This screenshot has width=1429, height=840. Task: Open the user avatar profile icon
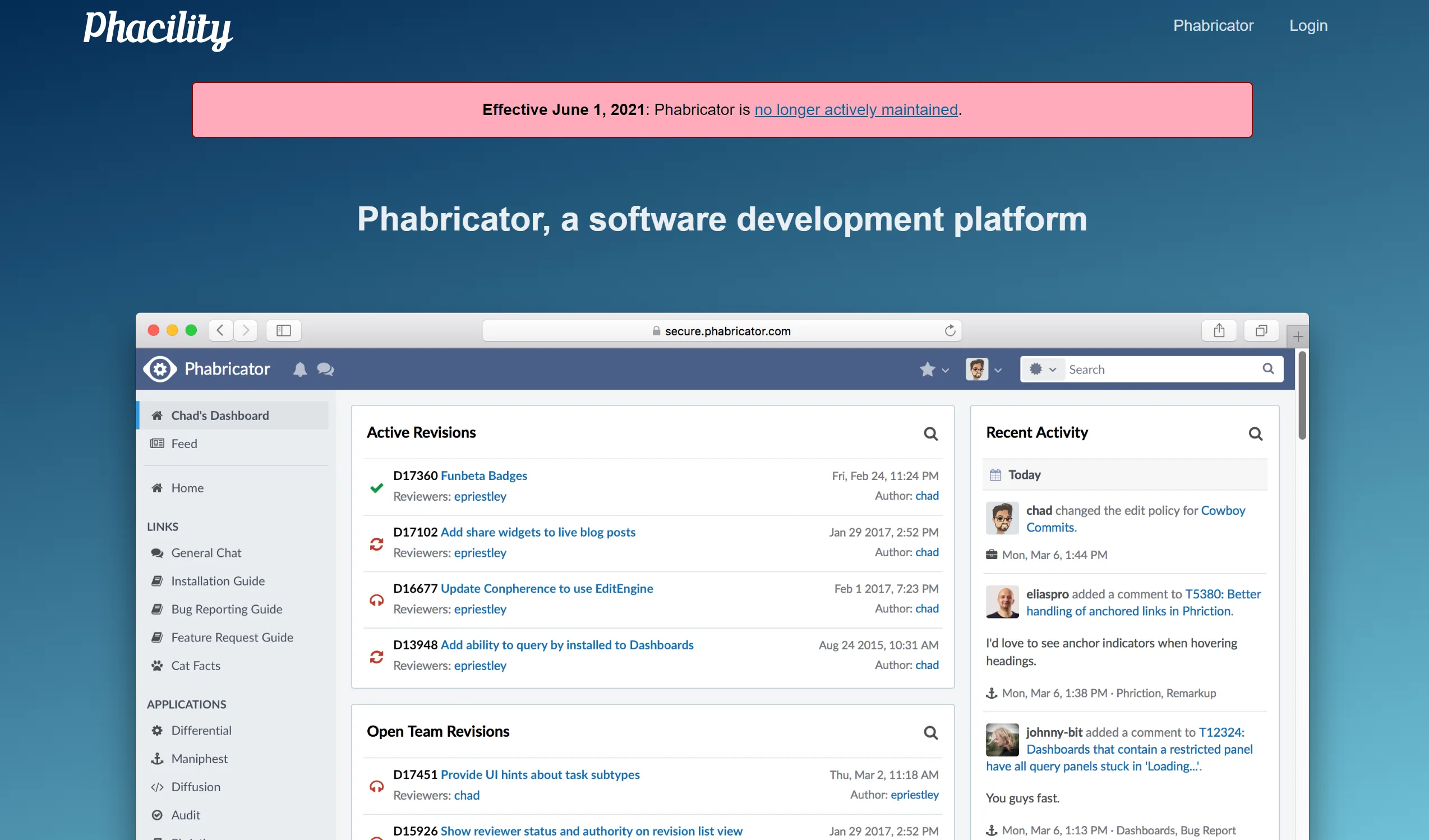pos(977,368)
